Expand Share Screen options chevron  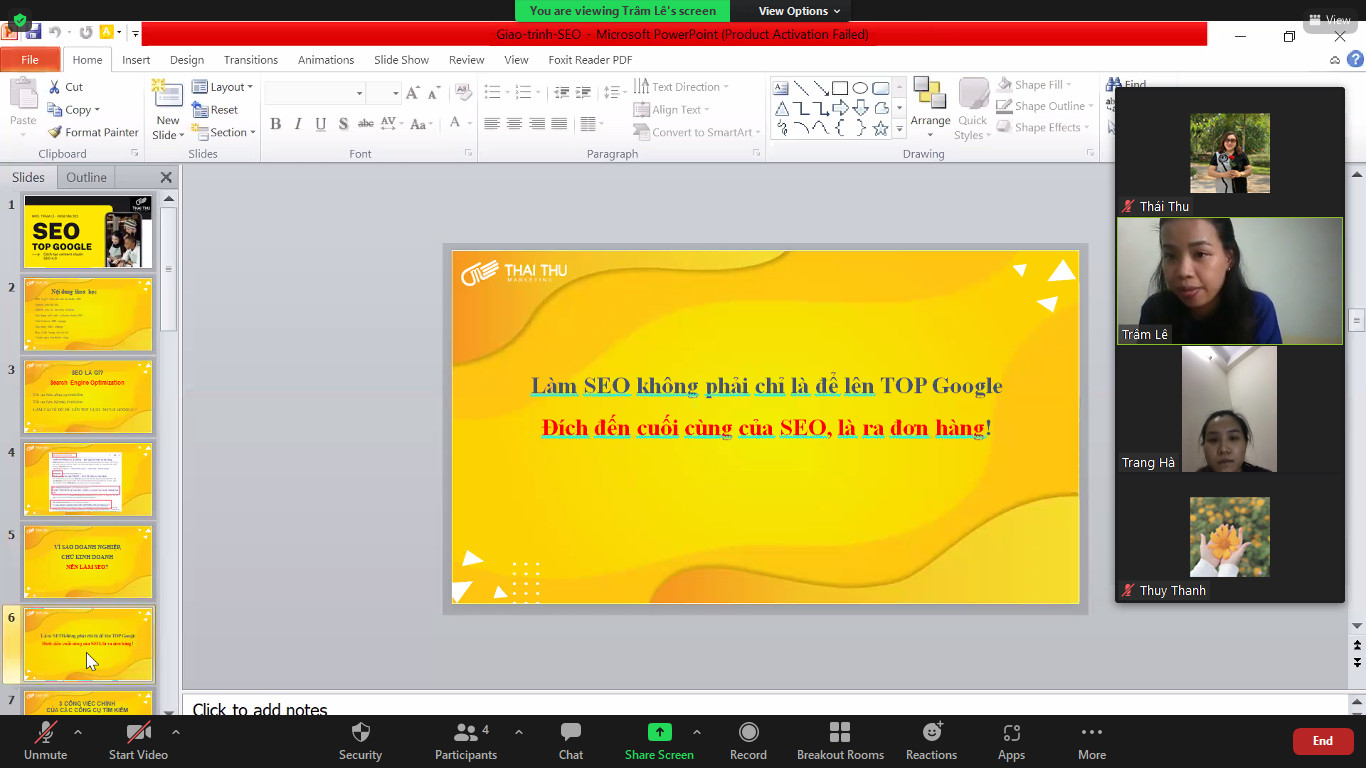(697, 732)
